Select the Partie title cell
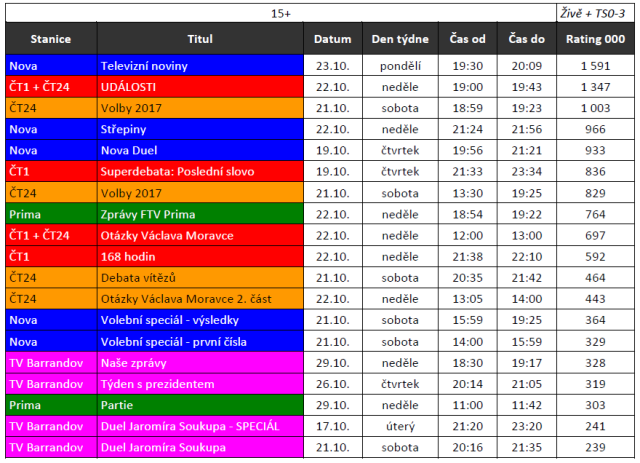This screenshot has height=463, width=640. coord(200,405)
